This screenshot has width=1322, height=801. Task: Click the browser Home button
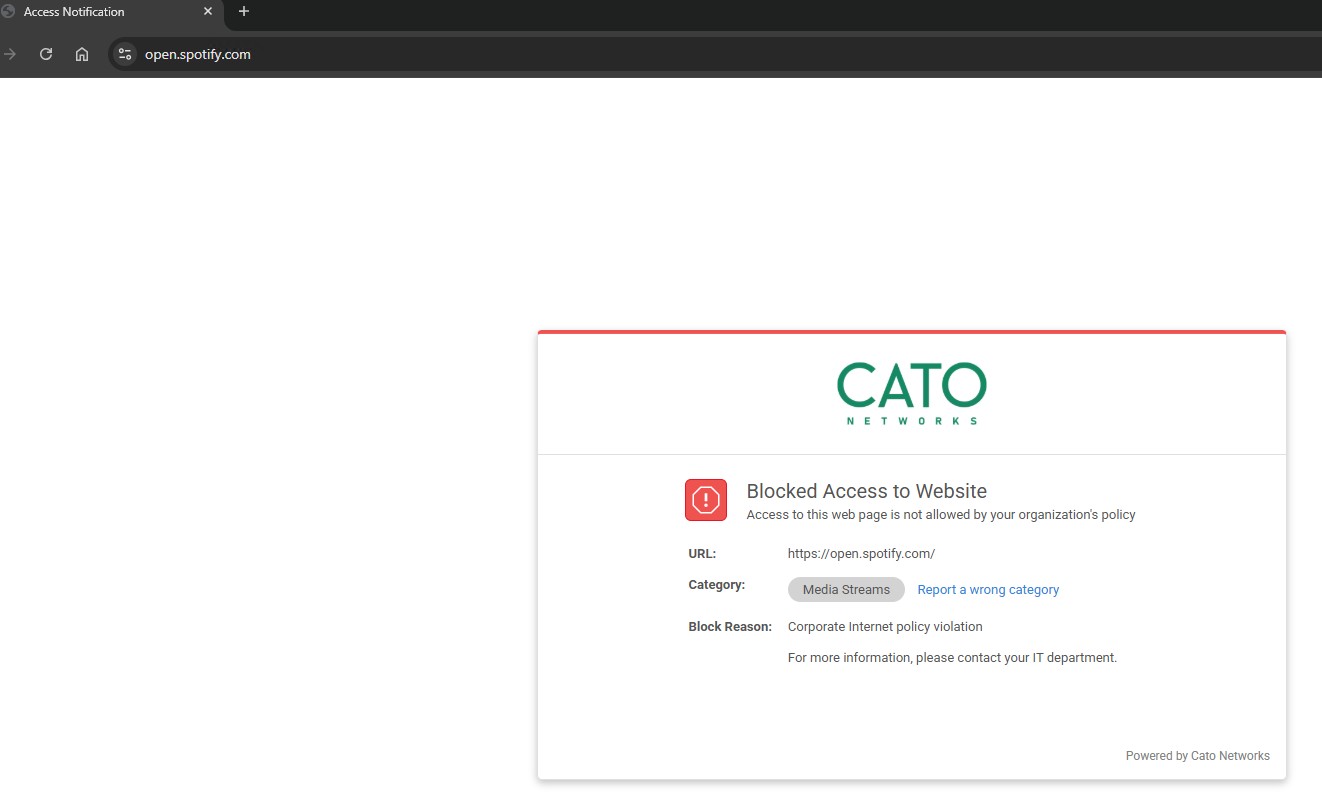click(x=82, y=54)
